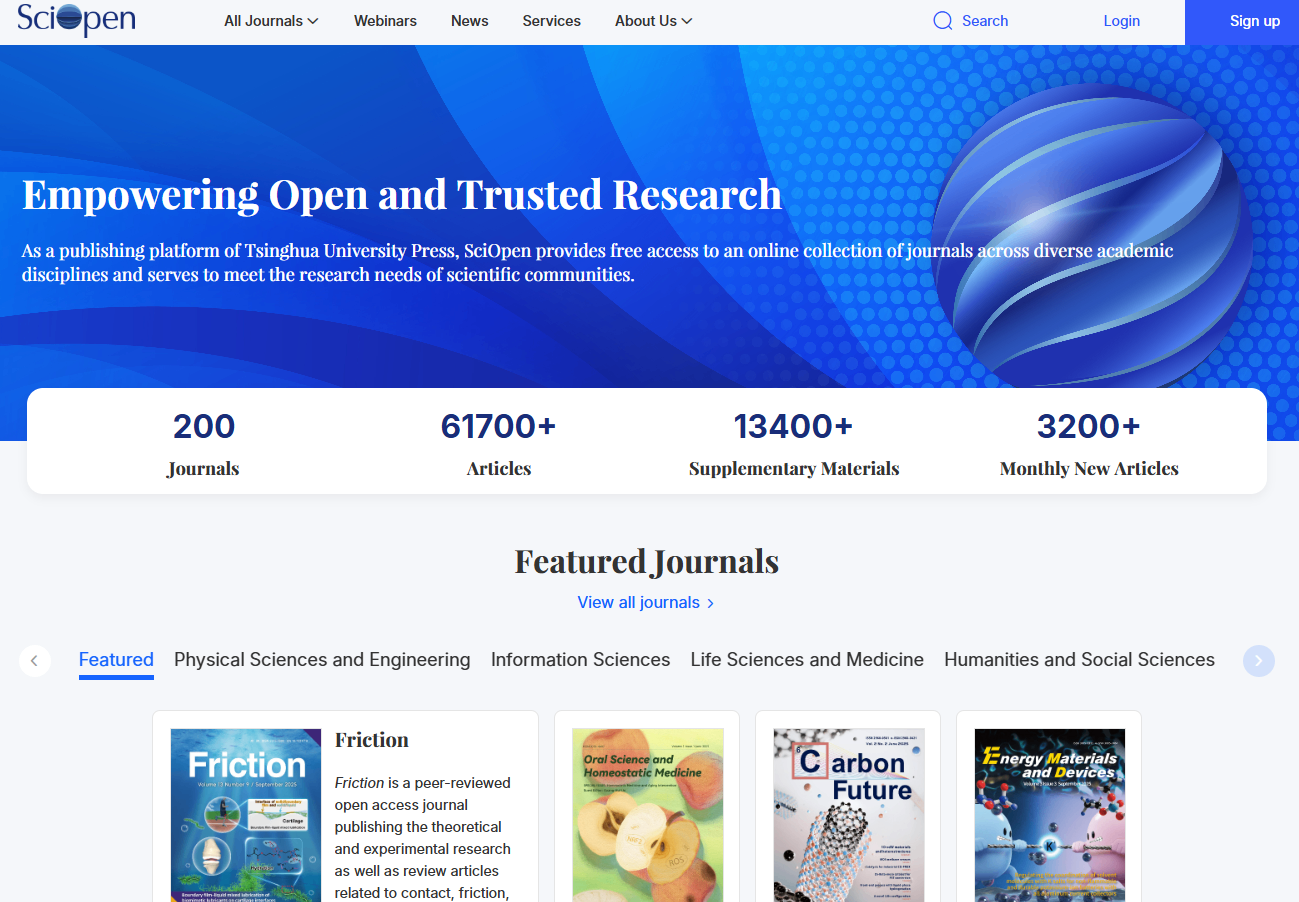The width and height of the screenshot is (1299, 902).
Task: Click the magnifying glass search icon
Action: (942, 21)
